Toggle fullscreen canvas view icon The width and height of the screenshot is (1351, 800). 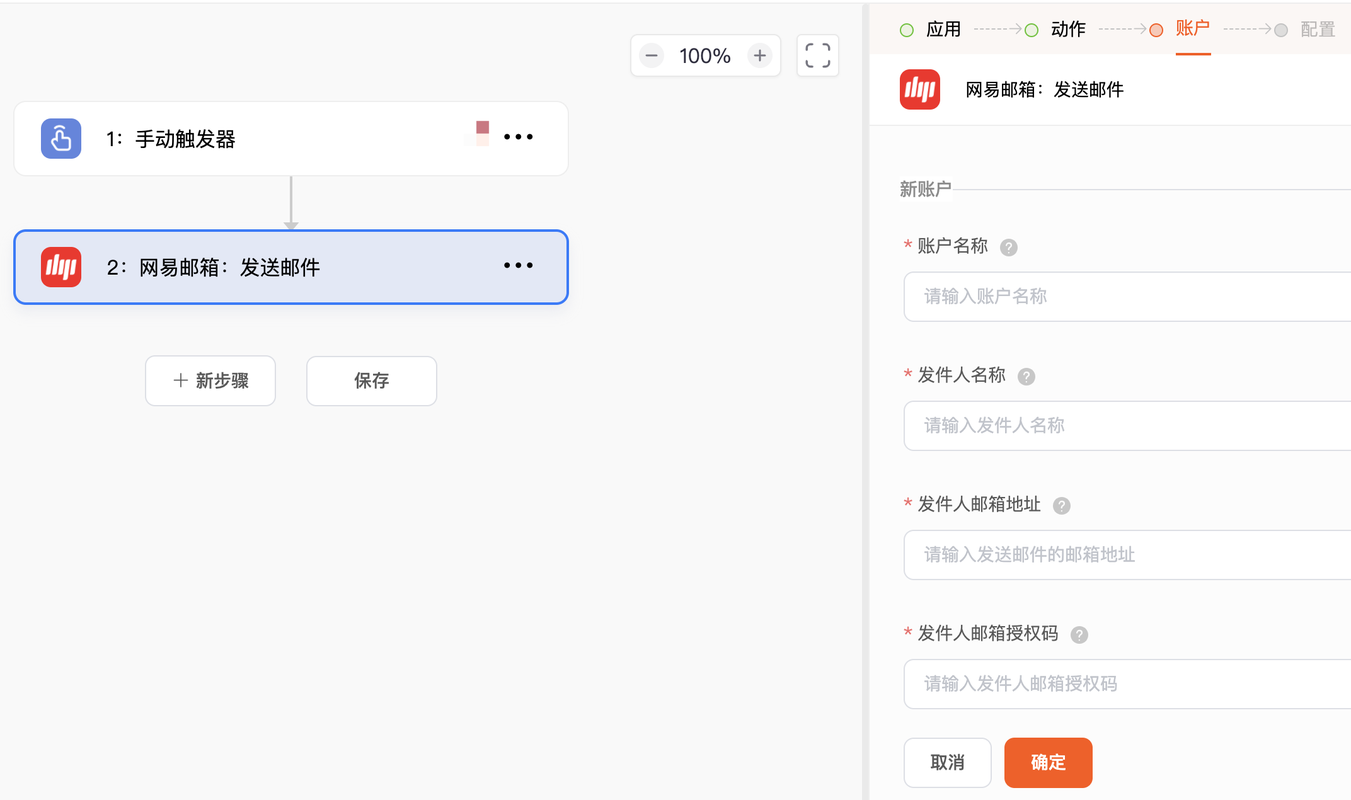tap(818, 56)
